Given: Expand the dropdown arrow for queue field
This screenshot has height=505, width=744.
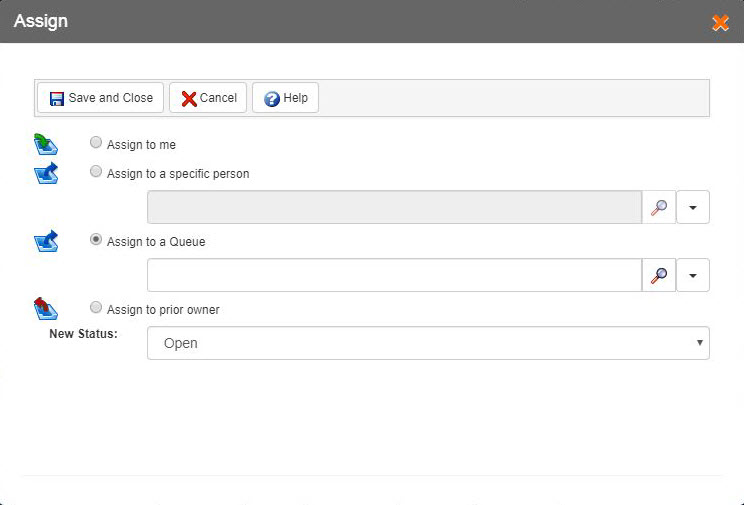Looking at the screenshot, I should click(x=693, y=275).
